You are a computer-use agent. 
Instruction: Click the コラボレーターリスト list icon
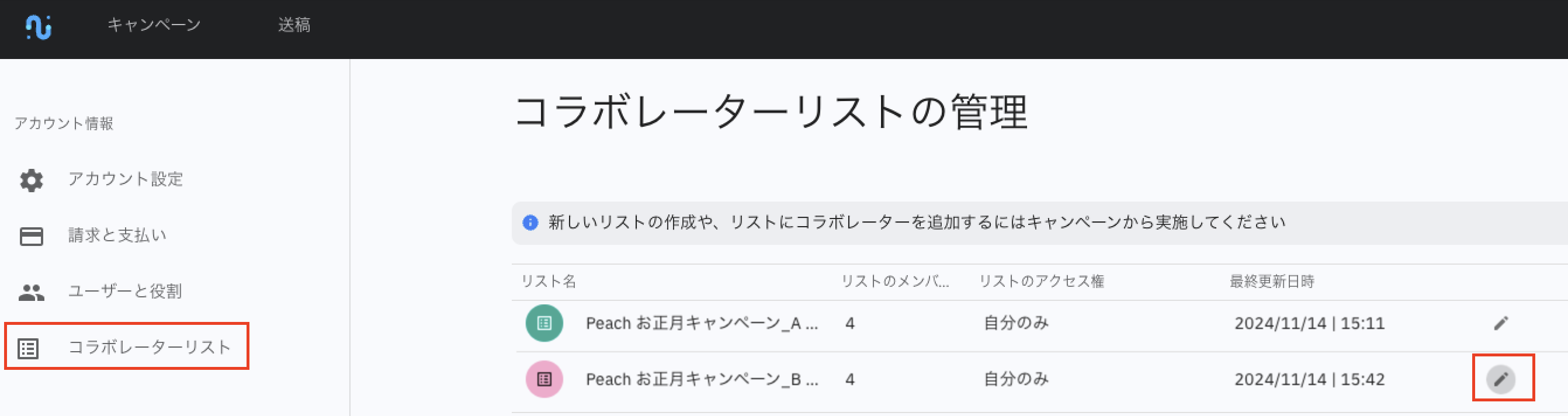pos(28,348)
